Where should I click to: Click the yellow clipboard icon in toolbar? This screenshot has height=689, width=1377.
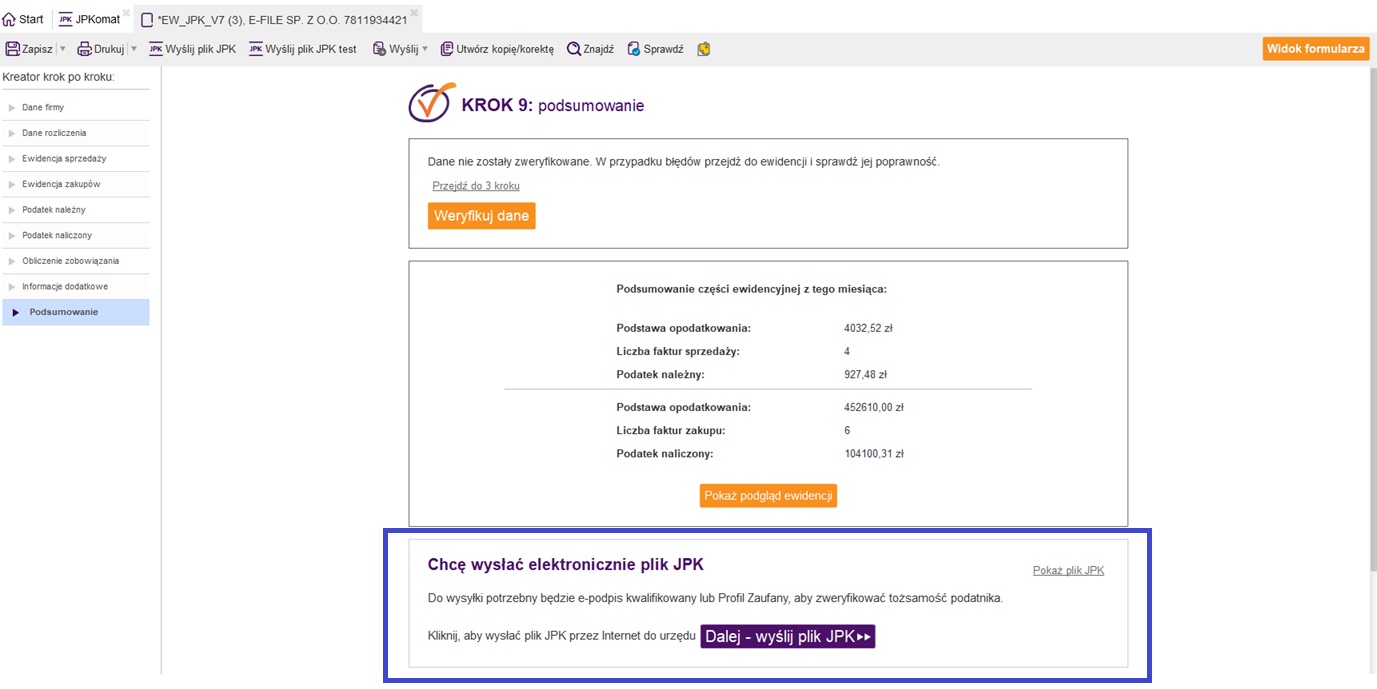pyautogui.click(x=704, y=49)
